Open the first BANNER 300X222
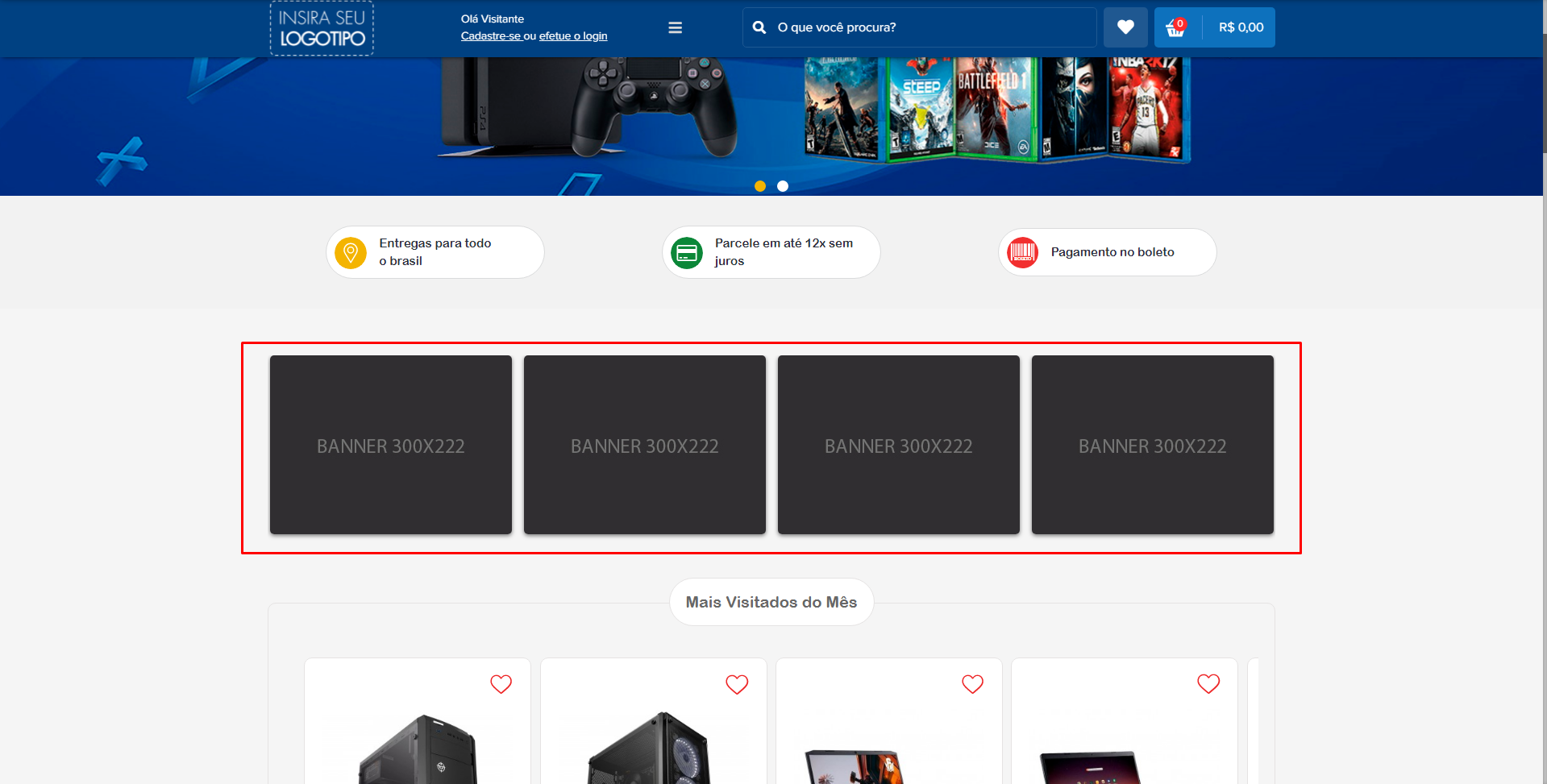 391,445
